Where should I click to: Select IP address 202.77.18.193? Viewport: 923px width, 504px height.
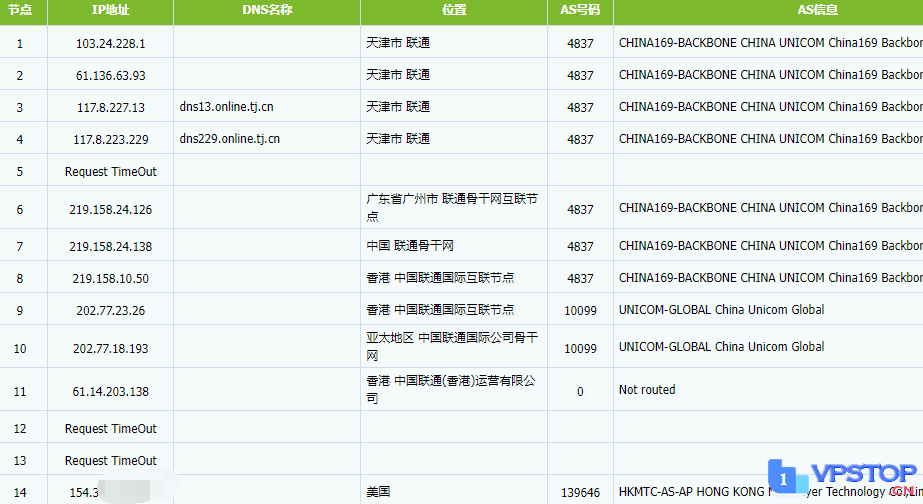111,349
